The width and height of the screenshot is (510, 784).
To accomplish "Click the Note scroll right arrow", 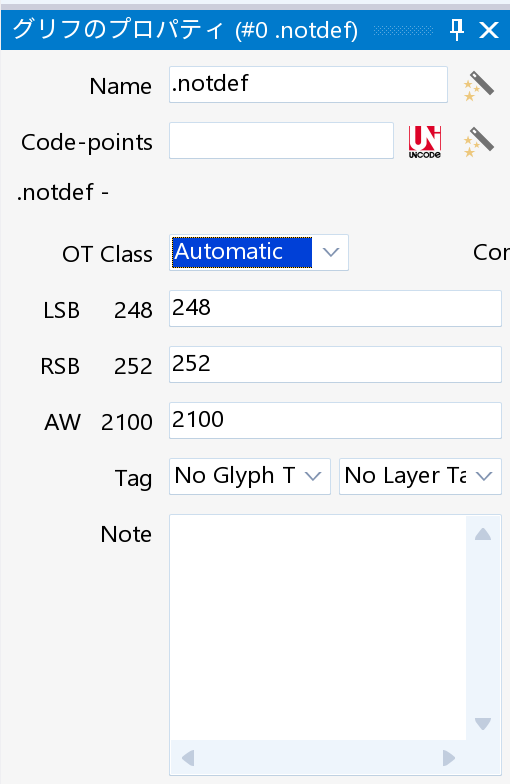I will [x=448, y=758].
